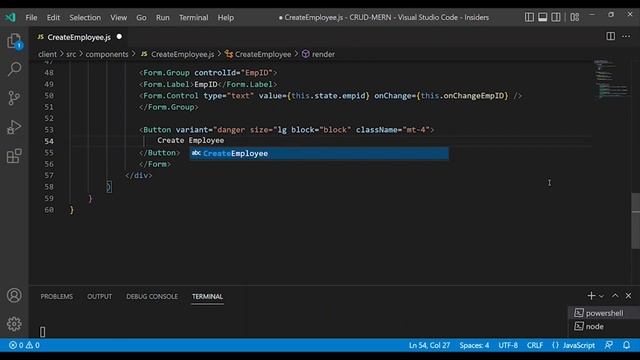Click the src breadcrumb segment
Screen dimensions: 640x360
pyautogui.click(x=71, y=54)
